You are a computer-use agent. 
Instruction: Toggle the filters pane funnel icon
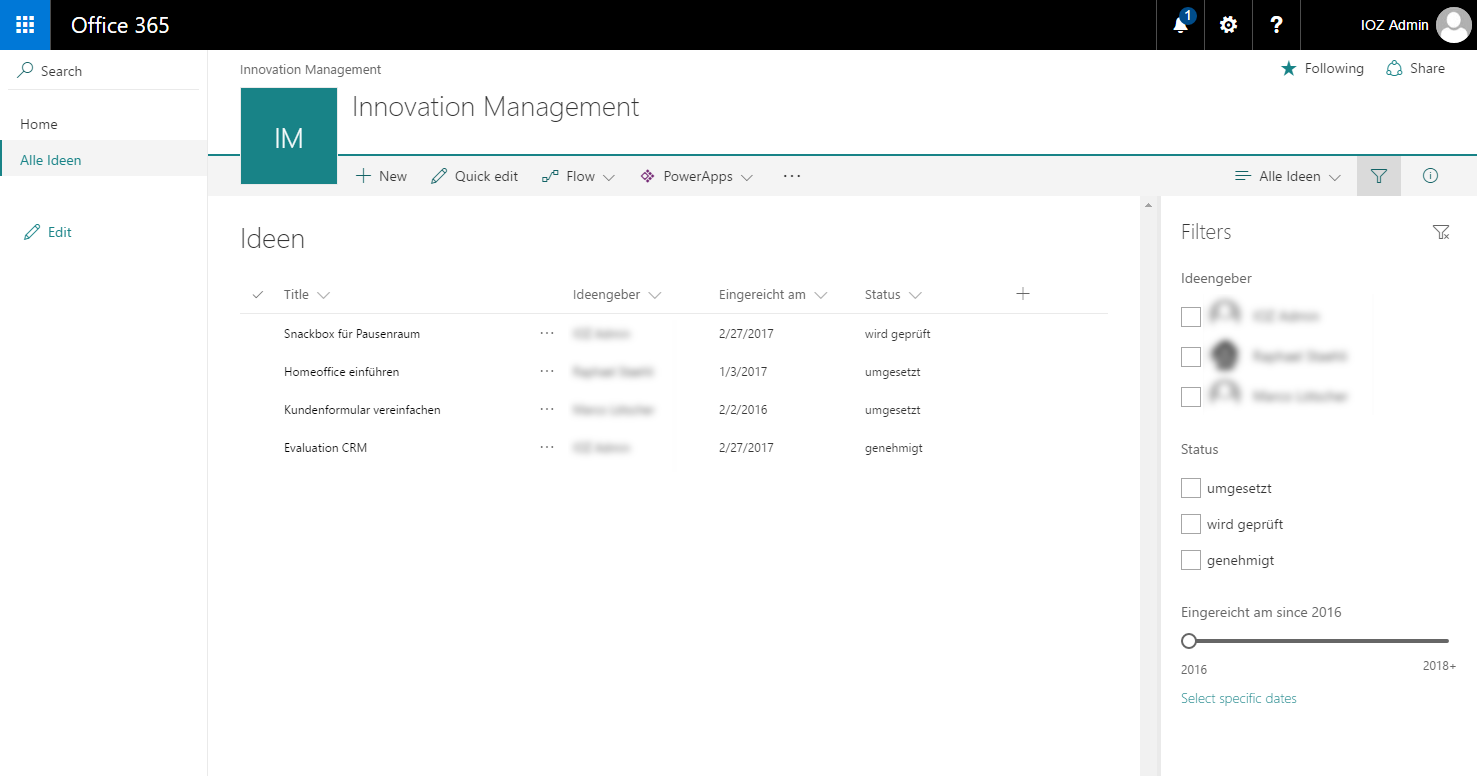1379,176
